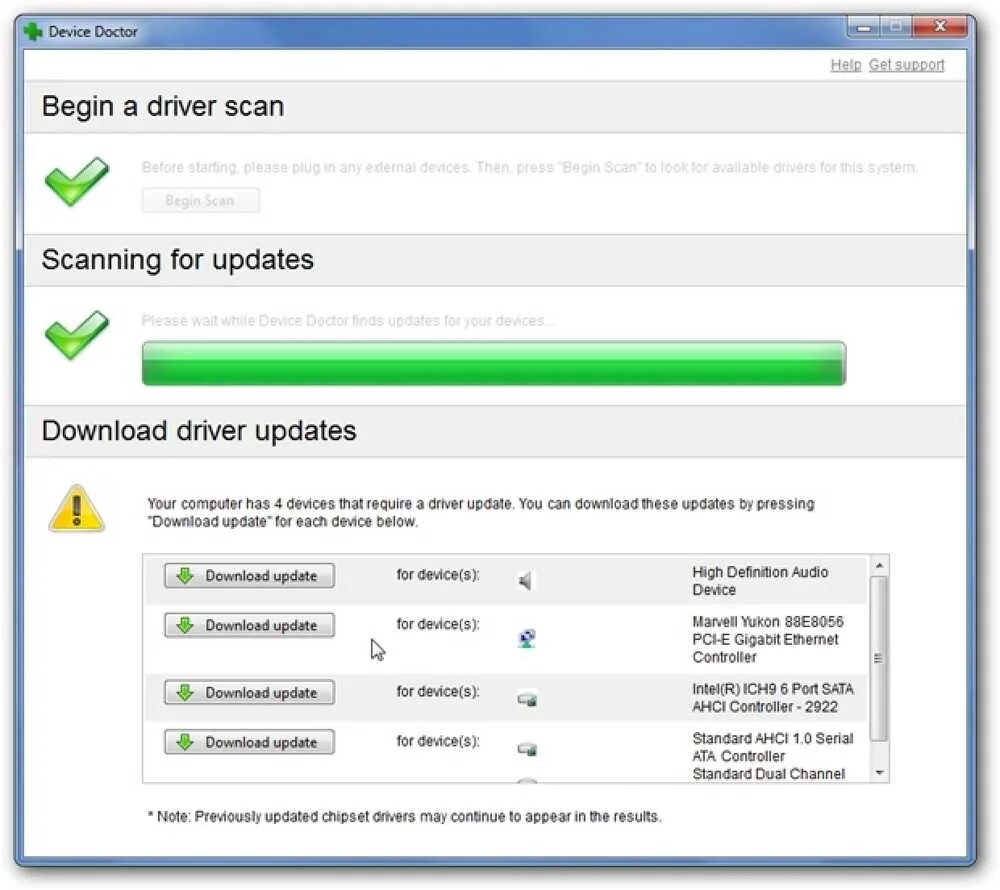This screenshot has width=1000, height=890.
Task: Click the device list scrollbar up arrow
Action: pyautogui.click(x=879, y=565)
